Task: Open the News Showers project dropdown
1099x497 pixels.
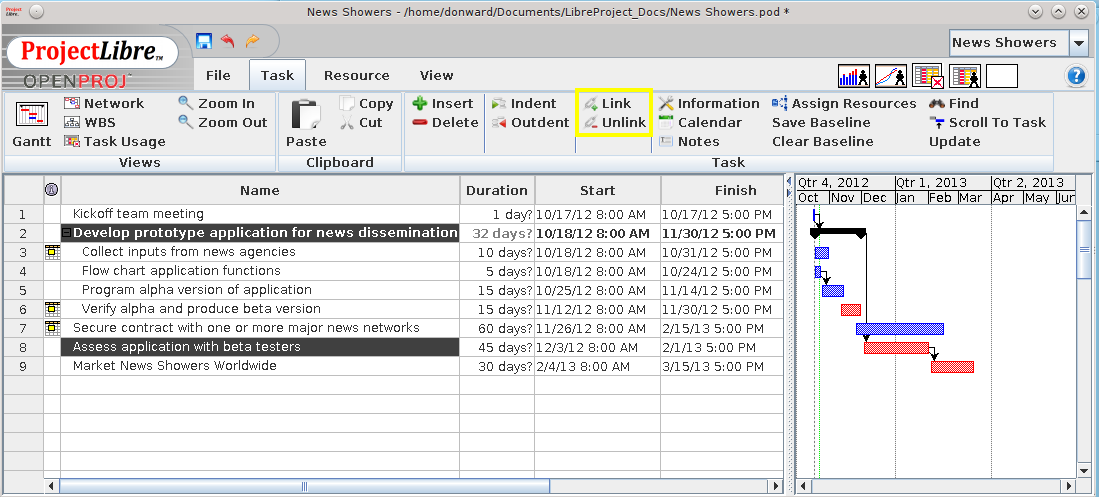Action: (x=1078, y=43)
